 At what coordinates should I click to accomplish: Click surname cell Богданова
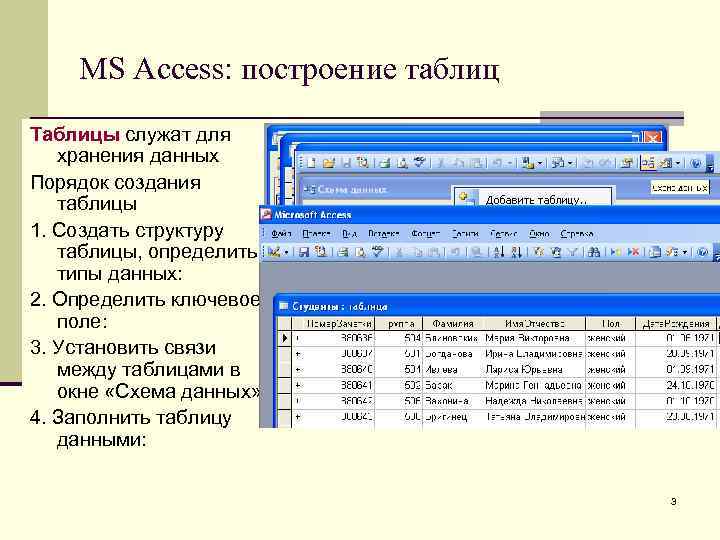pos(453,354)
